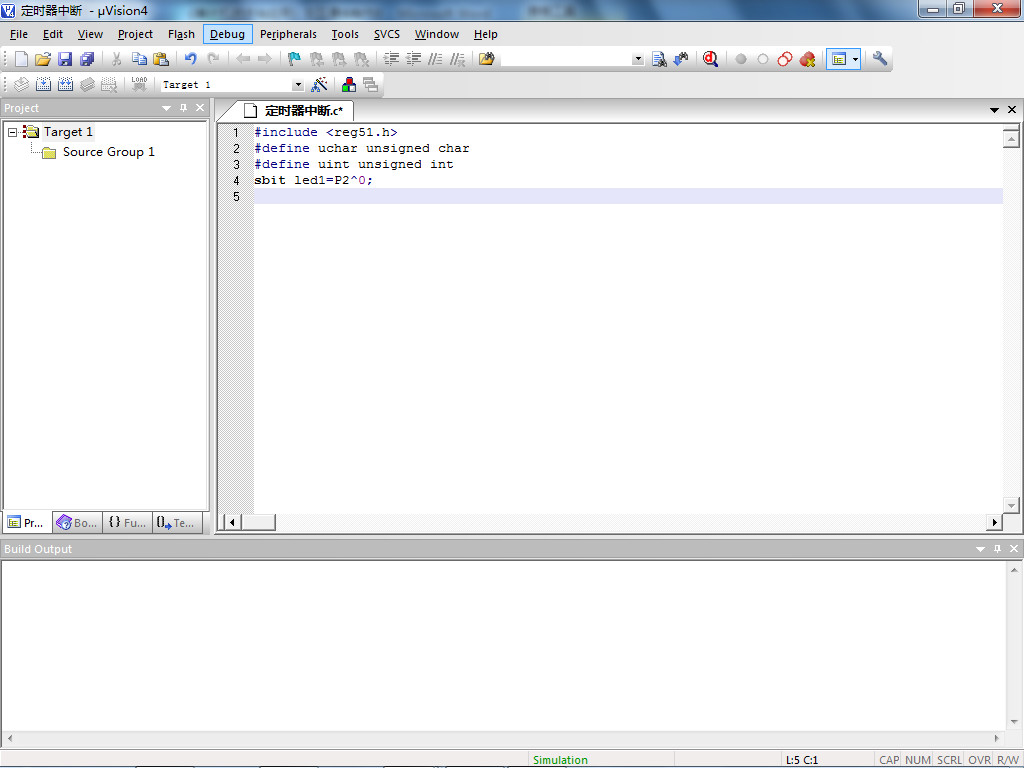1024x768 pixels.
Task: Rebuild all target files
Action: (65, 84)
